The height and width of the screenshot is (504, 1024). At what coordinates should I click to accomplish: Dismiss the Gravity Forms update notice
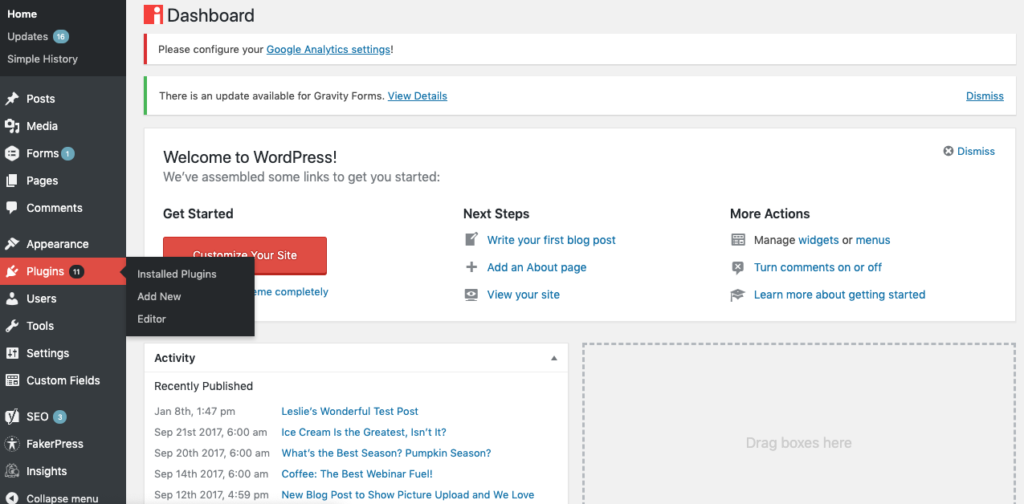985,96
